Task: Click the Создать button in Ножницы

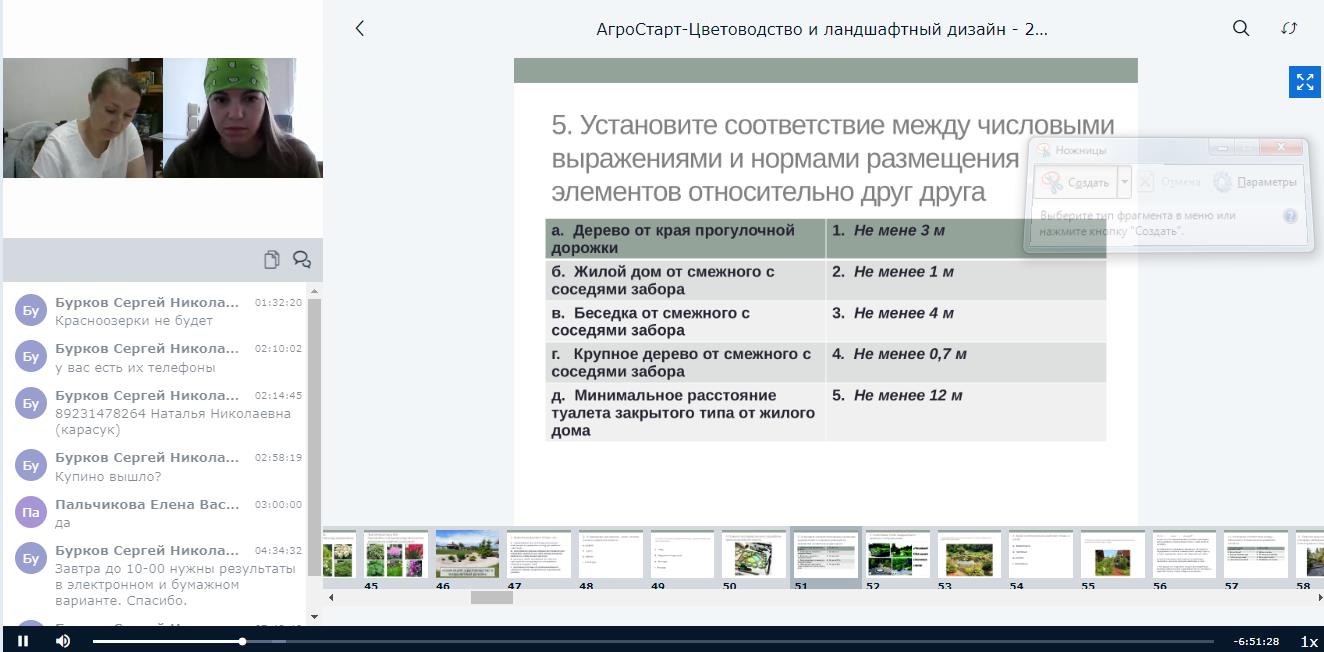Action: [1076, 182]
